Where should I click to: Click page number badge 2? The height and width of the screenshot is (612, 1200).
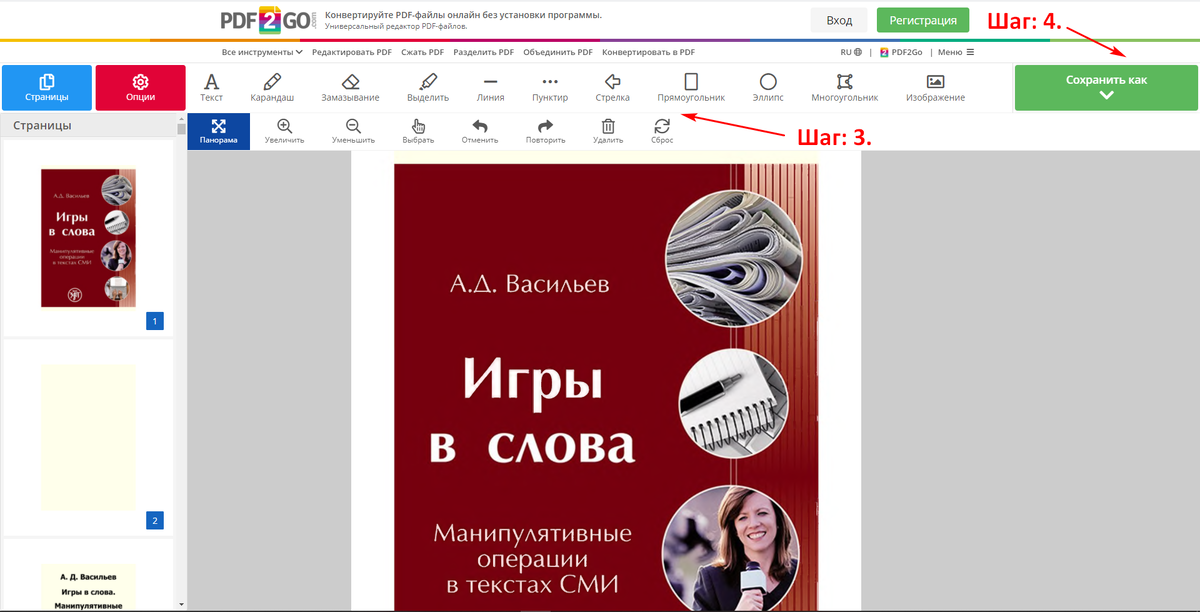point(155,520)
